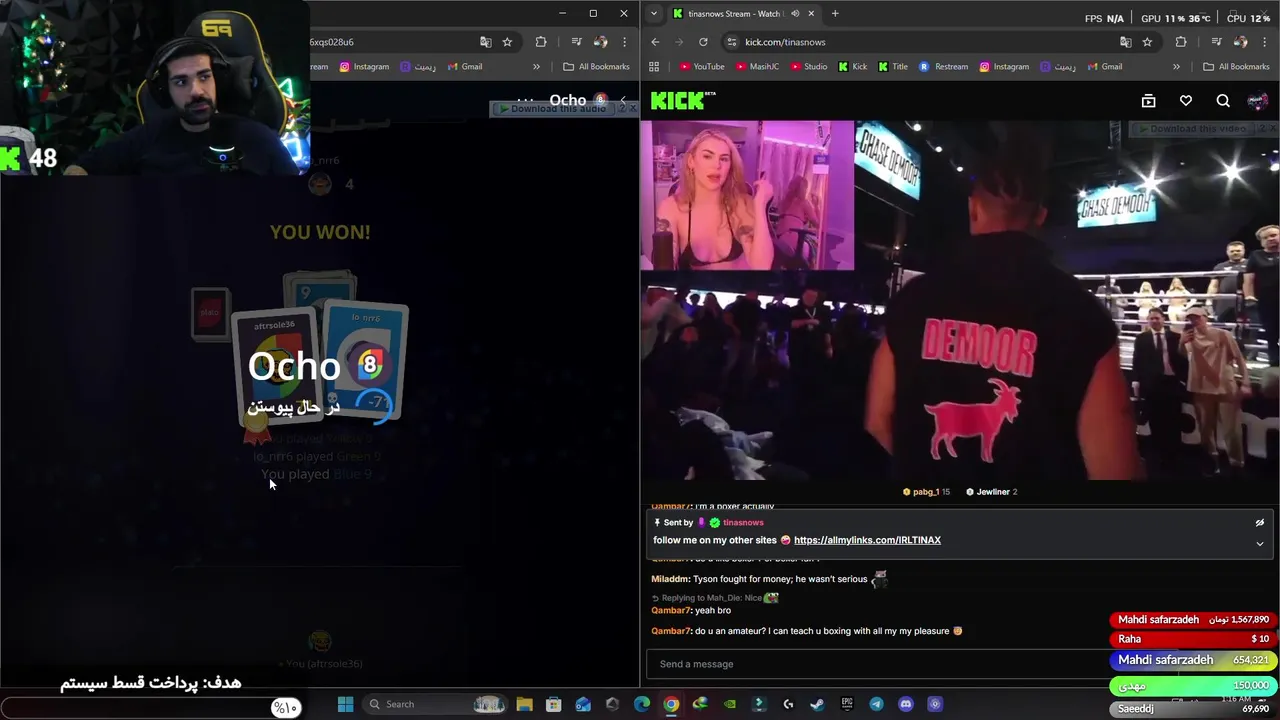This screenshot has height=720, width=1280.
Task: Close the tinasnows Stream tab
Action: 811,14
